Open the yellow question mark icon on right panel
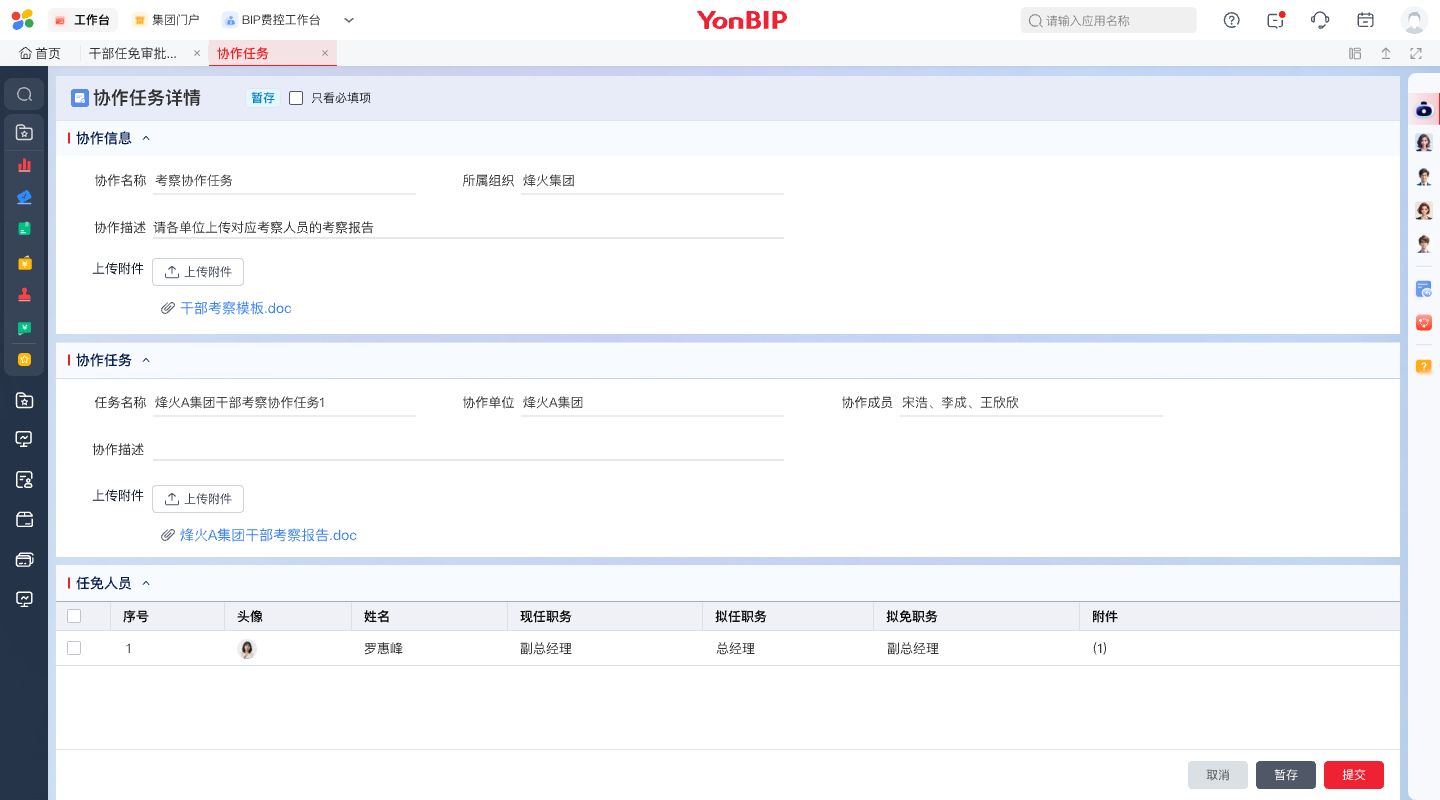 coord(1424,366)
